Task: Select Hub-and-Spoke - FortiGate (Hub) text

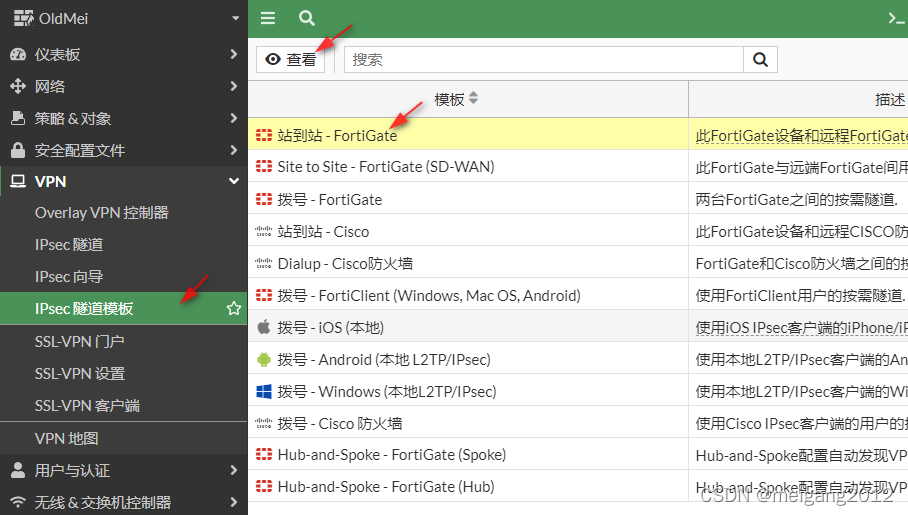Action: 386,487
